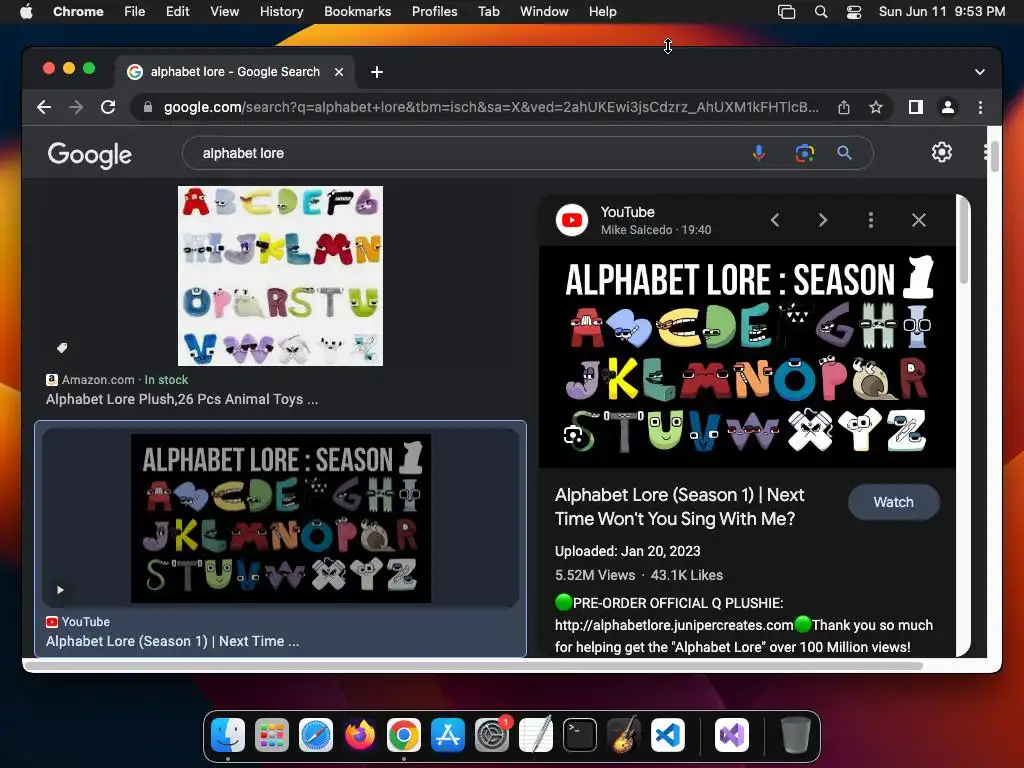The height and width of the screenshot is (768, 1024).
Task: Open Control Center in menu bar
Action: [854, 12]
